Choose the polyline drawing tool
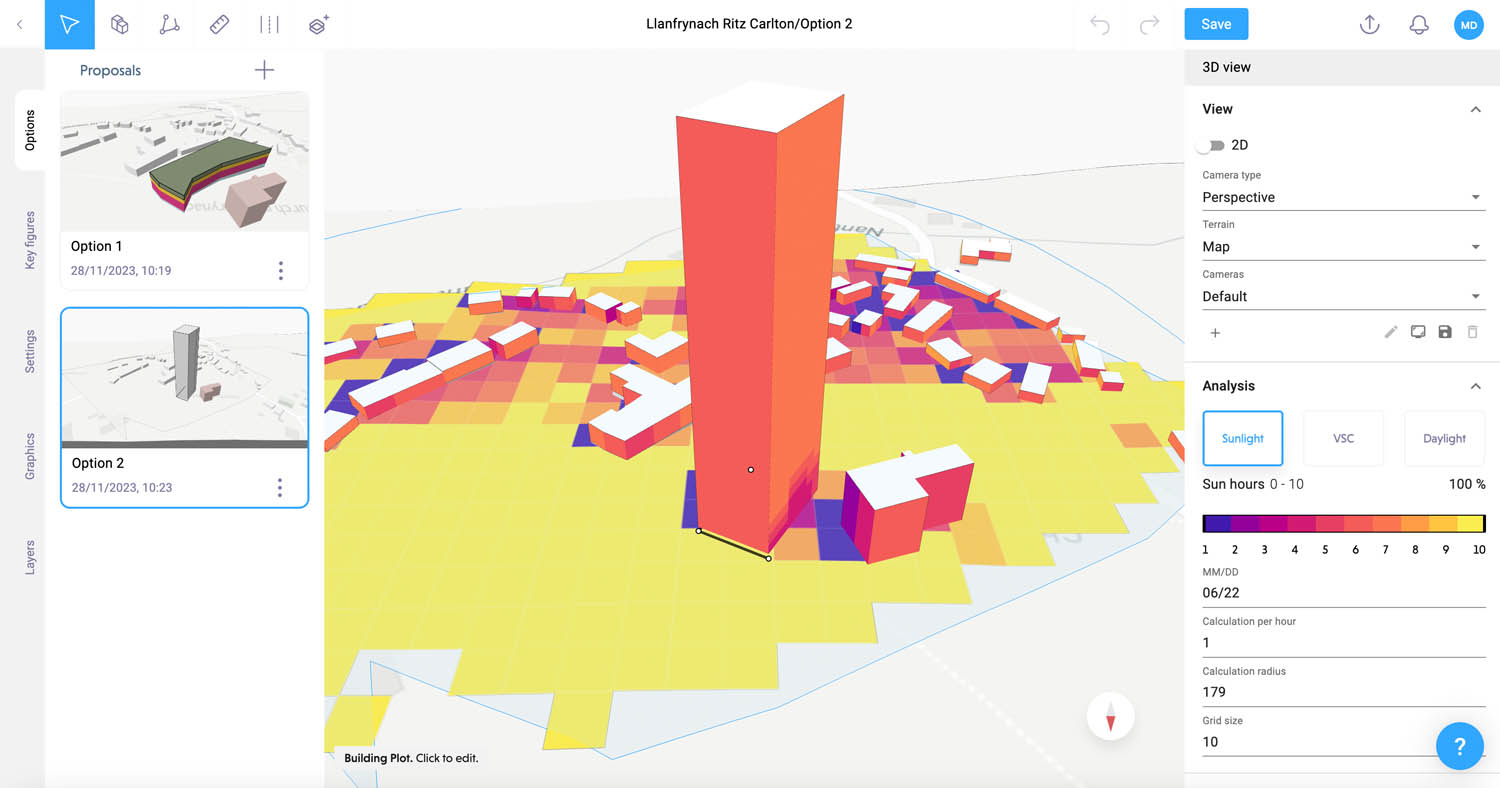 pos(170,25)
